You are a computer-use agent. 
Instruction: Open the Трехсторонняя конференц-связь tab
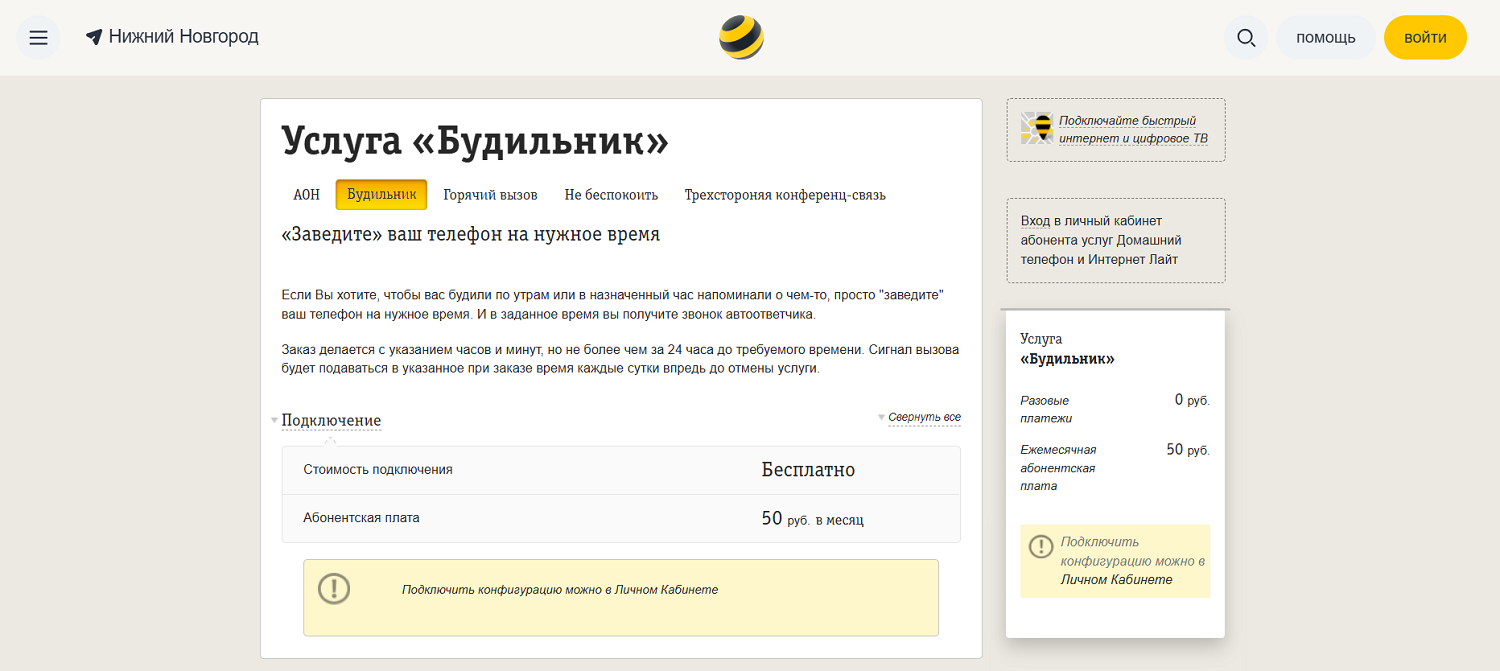785,195
